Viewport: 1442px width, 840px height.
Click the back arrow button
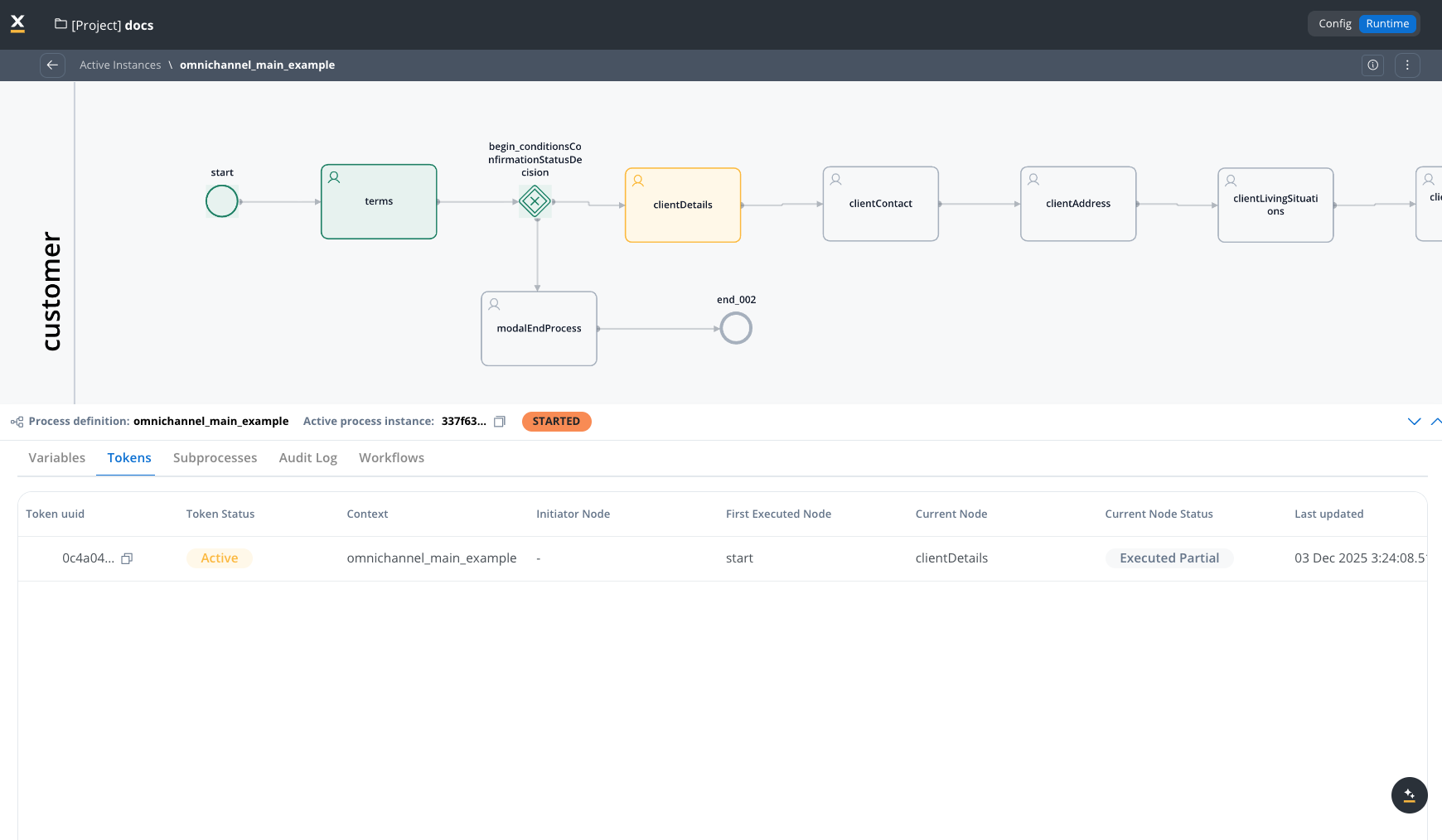(52, 65)
